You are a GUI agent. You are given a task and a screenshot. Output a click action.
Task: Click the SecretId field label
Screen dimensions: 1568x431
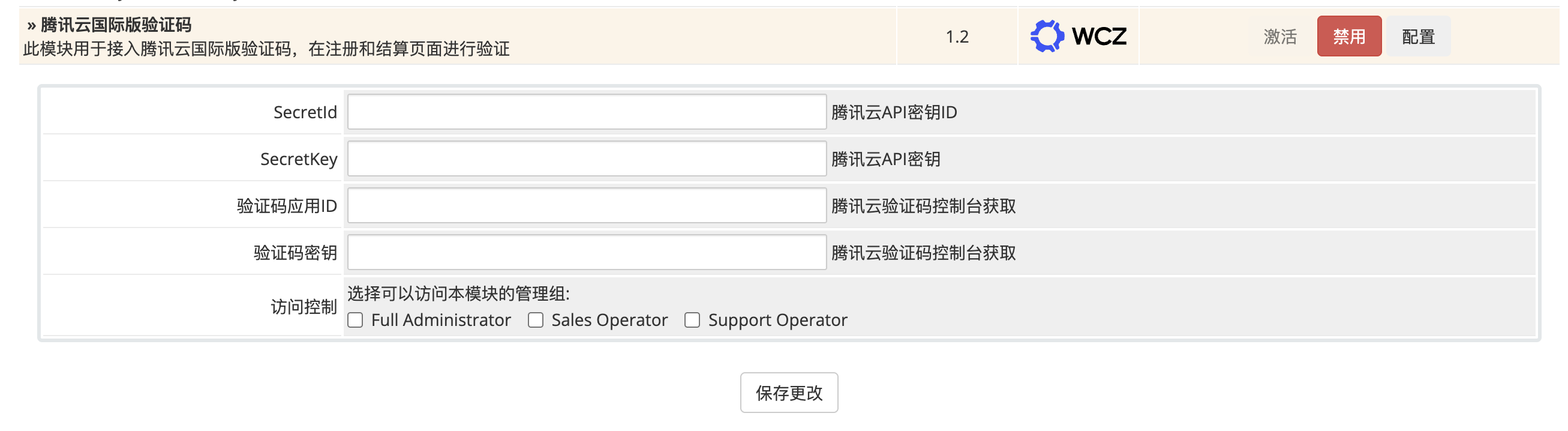click(x=305, y=112)
